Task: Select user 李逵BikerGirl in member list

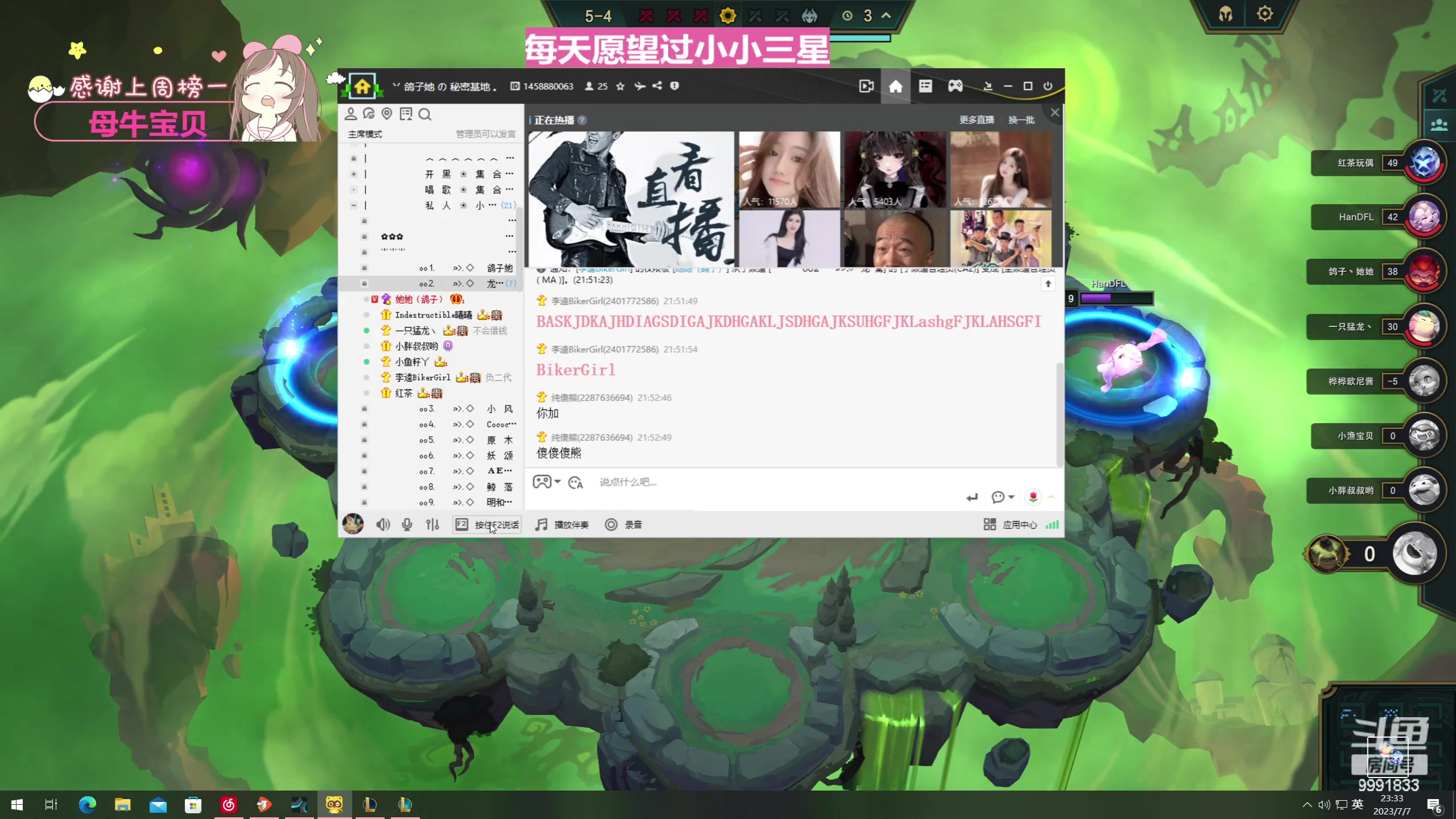Action: tap(423, 377)
